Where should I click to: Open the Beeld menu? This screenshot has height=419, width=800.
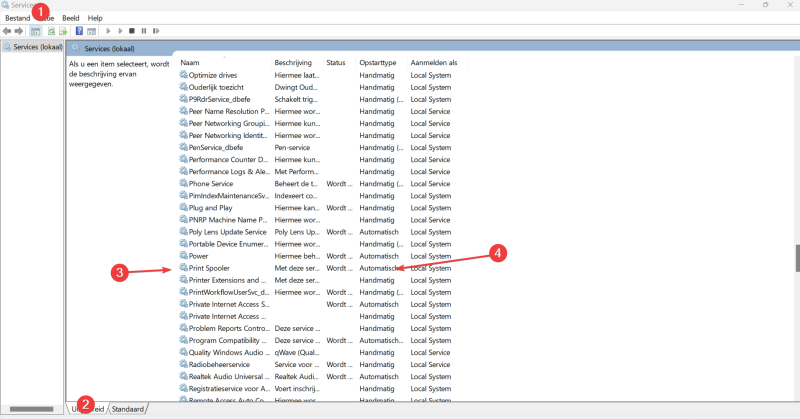pyautogui.click(x=71, y=18)
